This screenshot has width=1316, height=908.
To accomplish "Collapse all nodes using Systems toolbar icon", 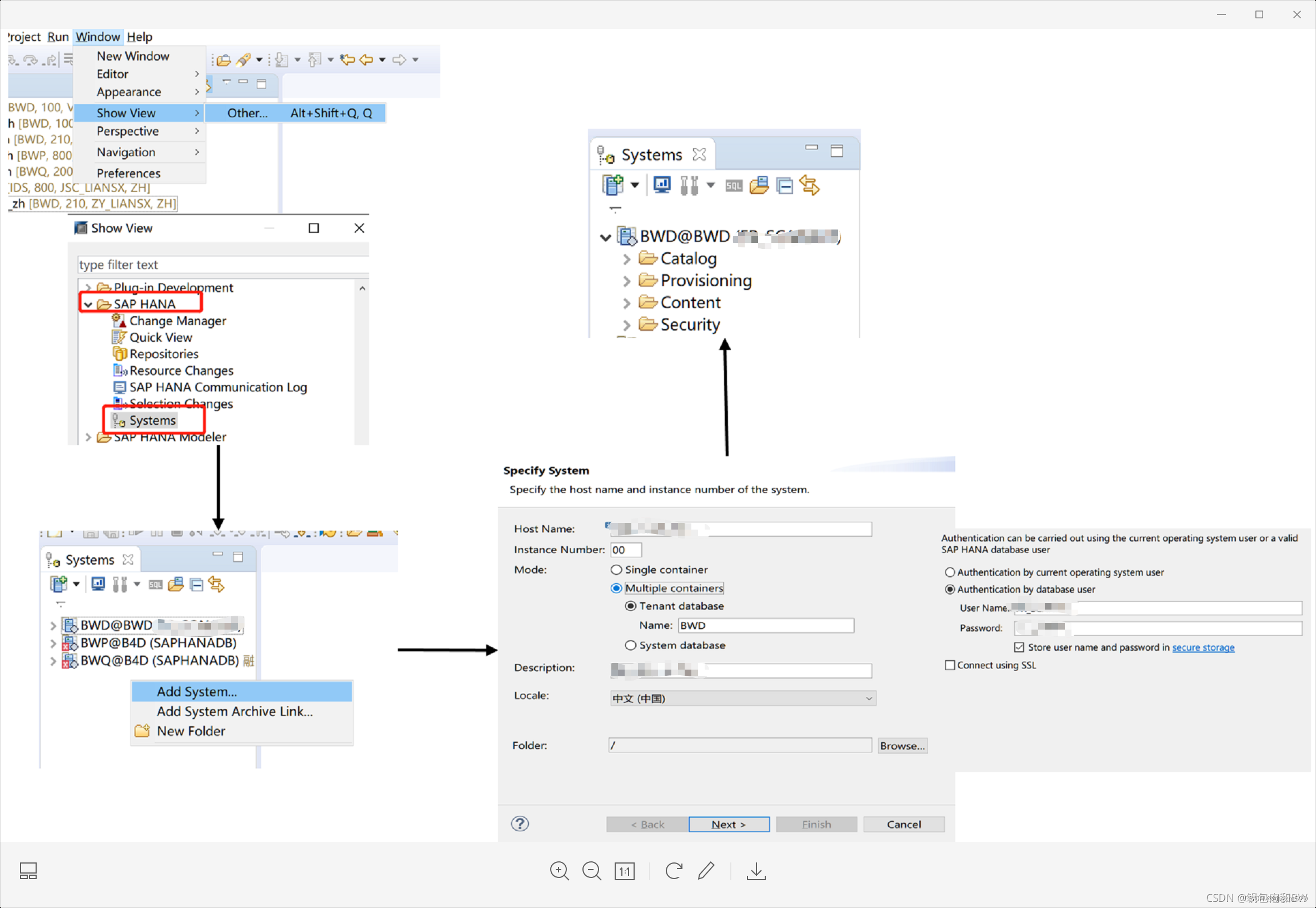I will (785, 186).
